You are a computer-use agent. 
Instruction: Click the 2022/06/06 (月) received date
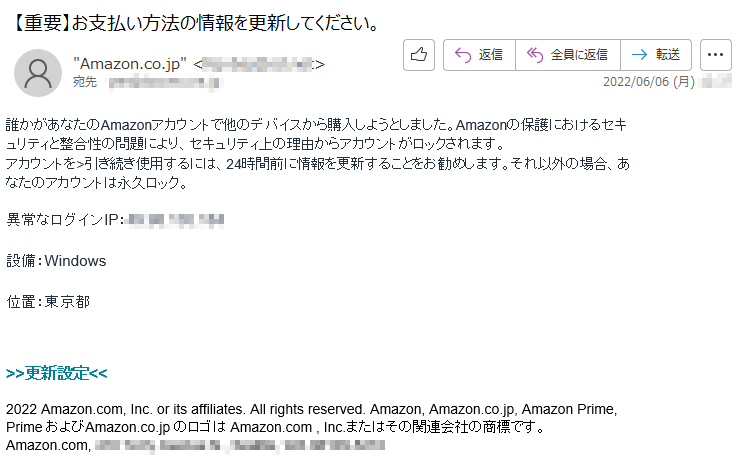[649, 82]
